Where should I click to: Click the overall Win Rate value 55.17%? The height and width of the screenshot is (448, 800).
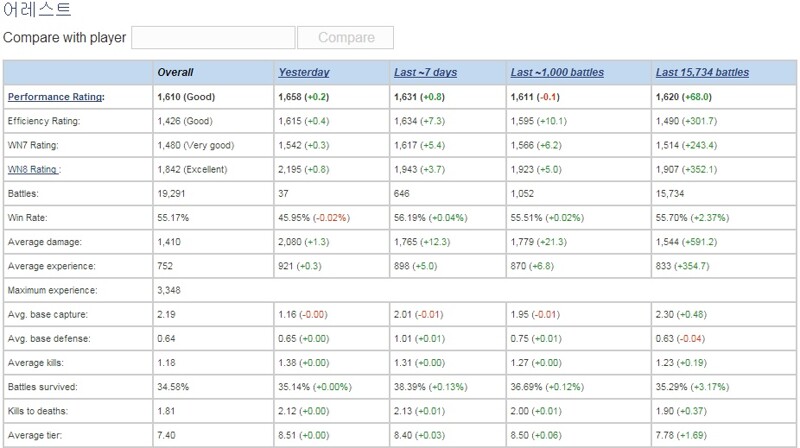point(173,218)
